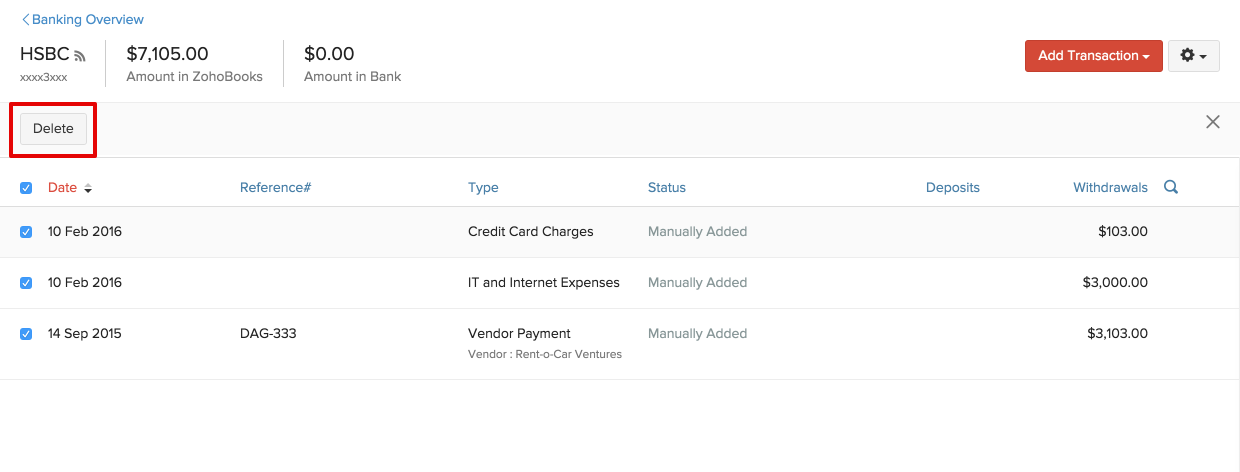Open the $3,000.00 IT expenses transaction
Viewport: 1240px width, 472px height.
coord(543,283)
